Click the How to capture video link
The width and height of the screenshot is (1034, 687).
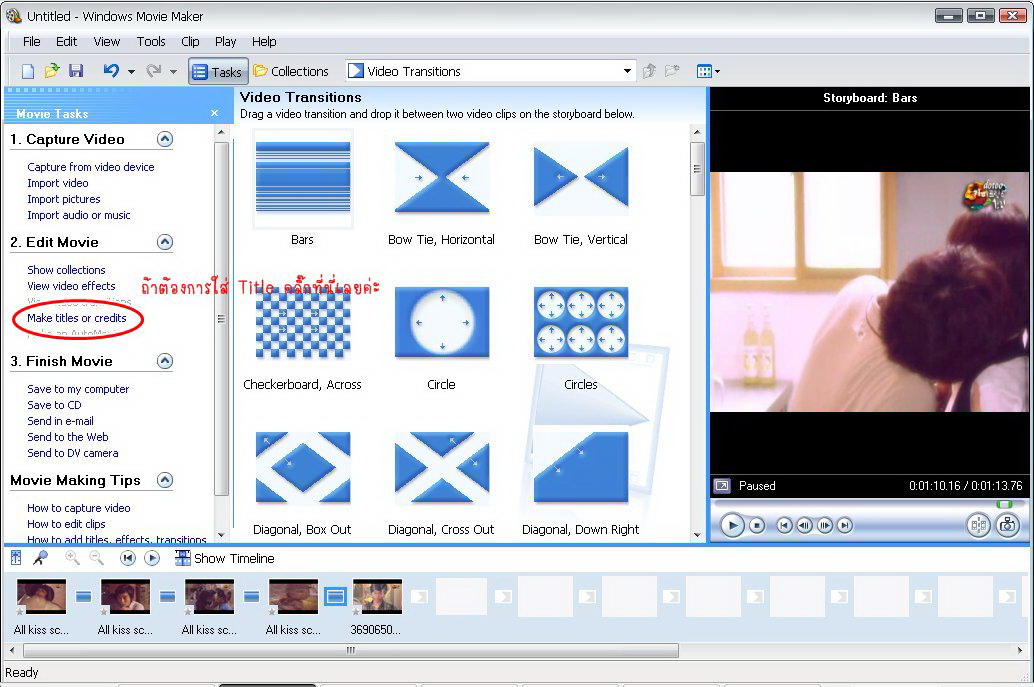(78, 508)
